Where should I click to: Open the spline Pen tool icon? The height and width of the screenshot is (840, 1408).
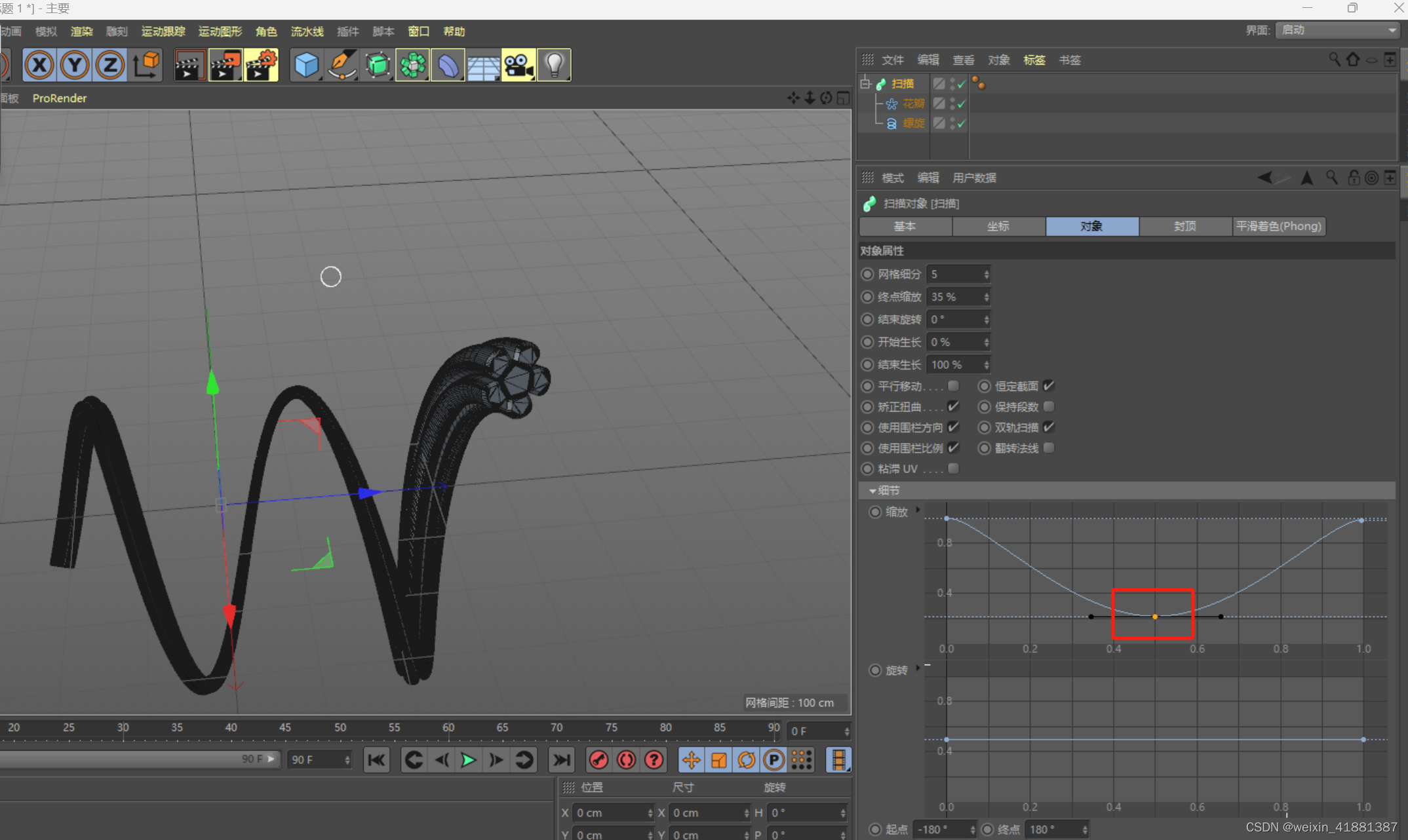342,64
